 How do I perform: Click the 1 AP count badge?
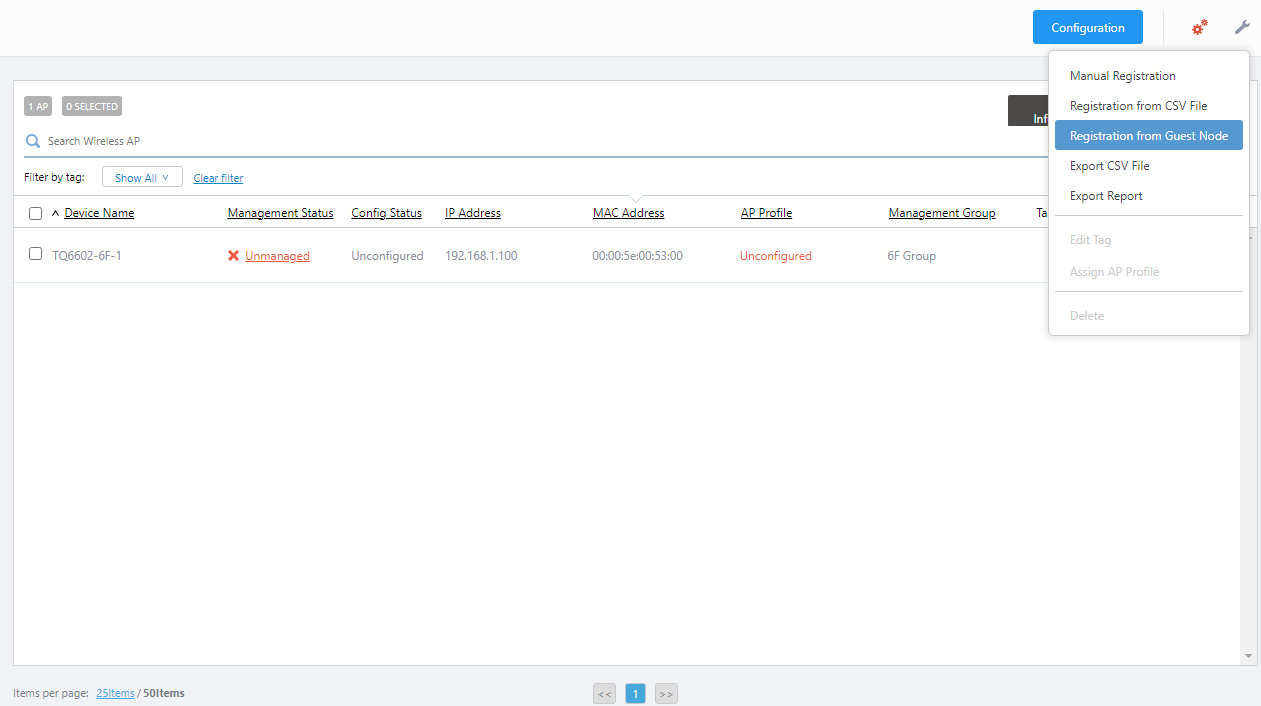(x=38, y=106)
